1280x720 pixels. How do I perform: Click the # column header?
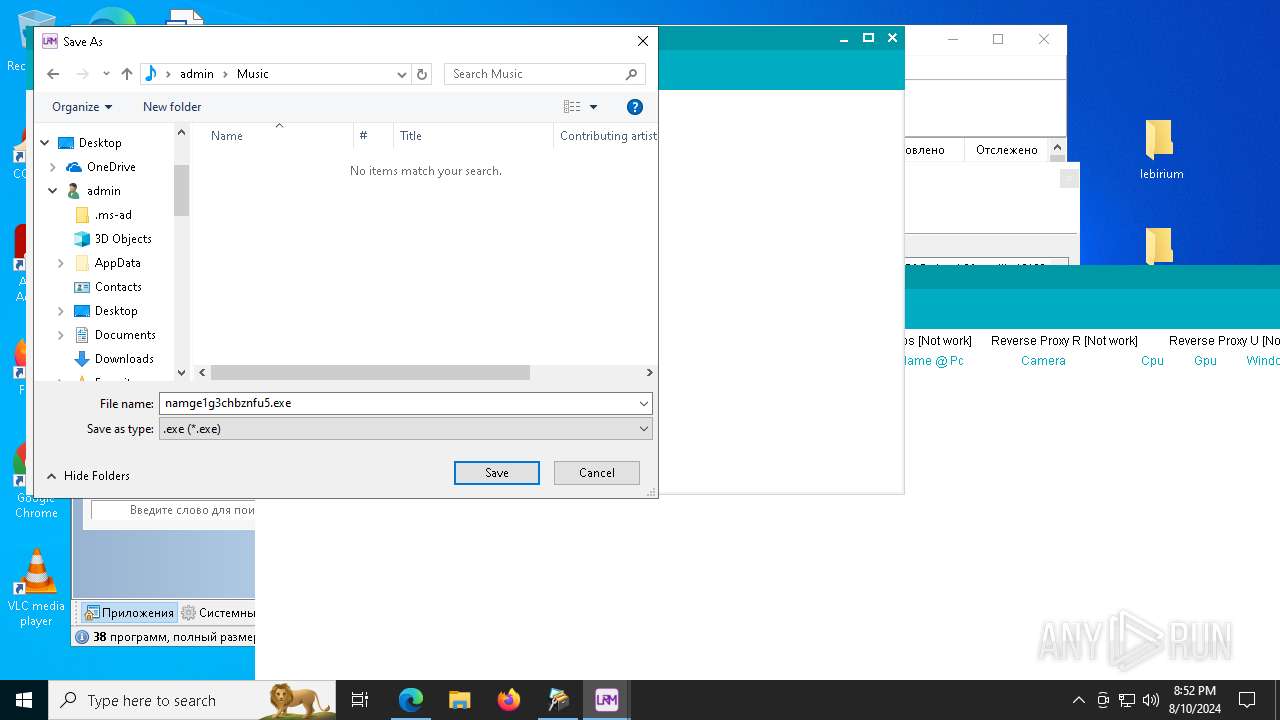pyautogui.click(x=373, y=136)
